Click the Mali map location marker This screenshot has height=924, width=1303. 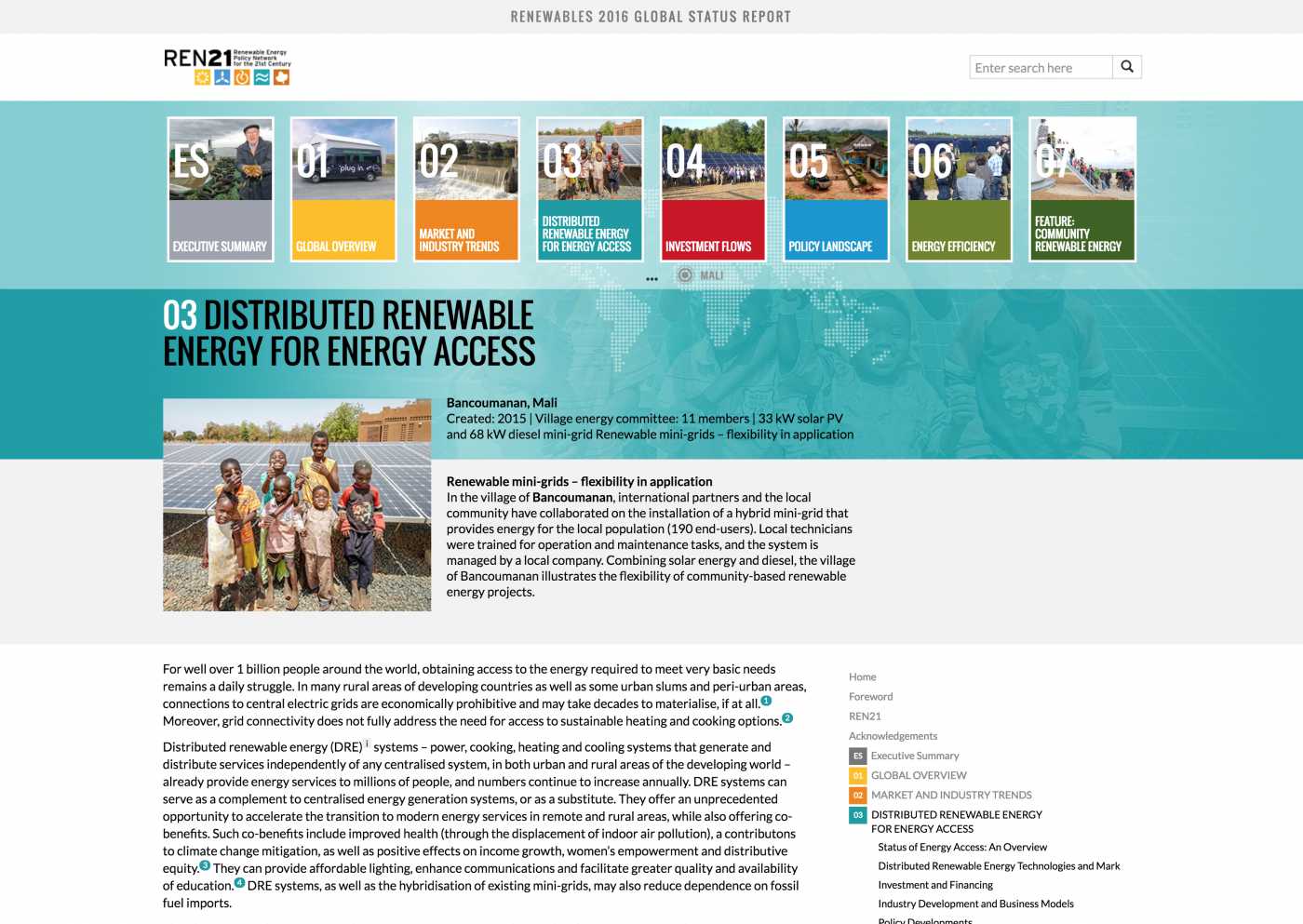click(686, 275)
